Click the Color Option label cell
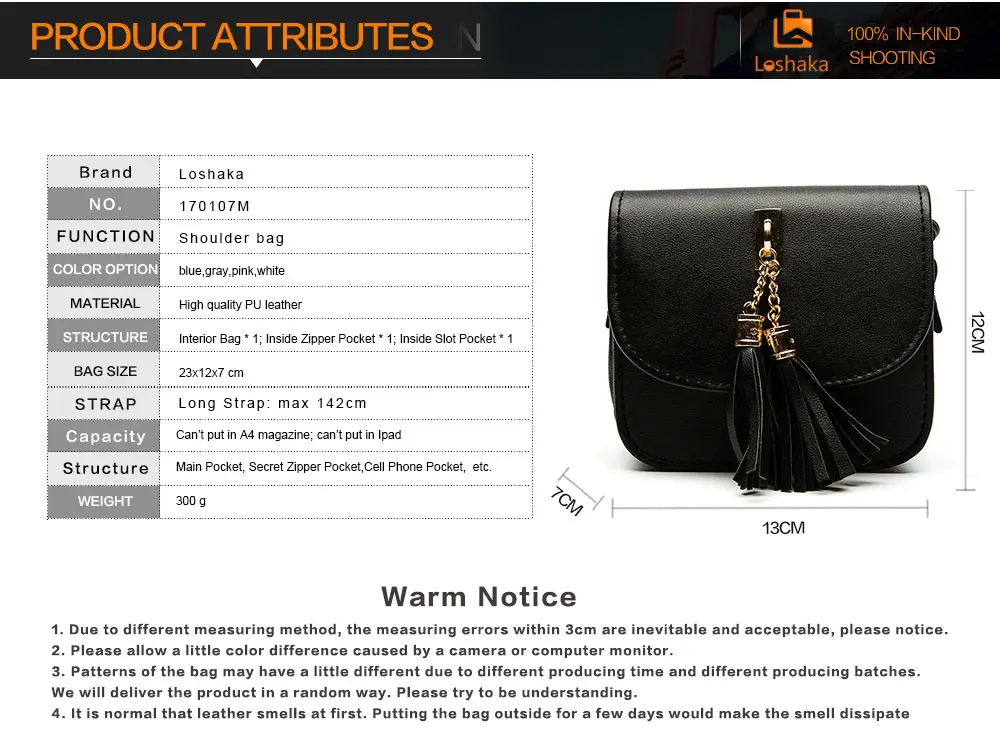The image size is (1000, 731). (105, 269)
